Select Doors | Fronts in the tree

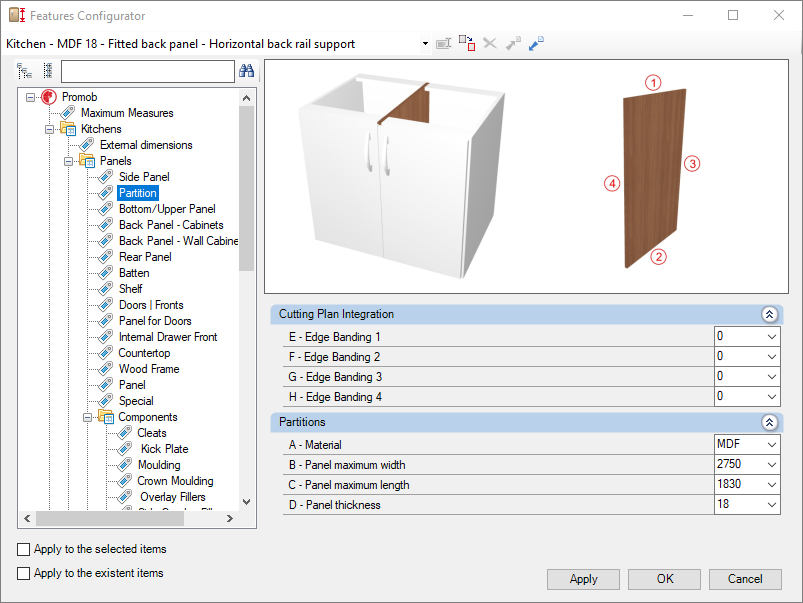point(151,305)
